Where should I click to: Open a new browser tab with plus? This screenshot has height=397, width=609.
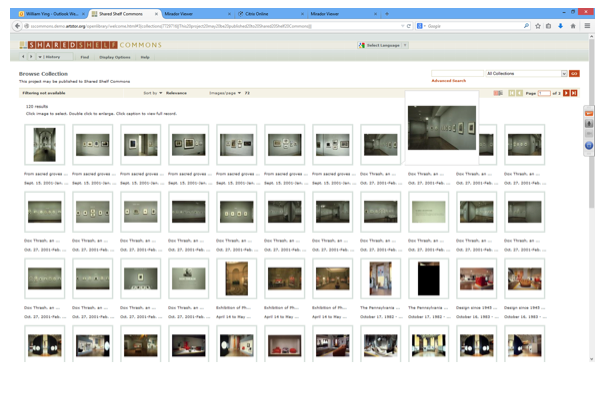[387, 14]
